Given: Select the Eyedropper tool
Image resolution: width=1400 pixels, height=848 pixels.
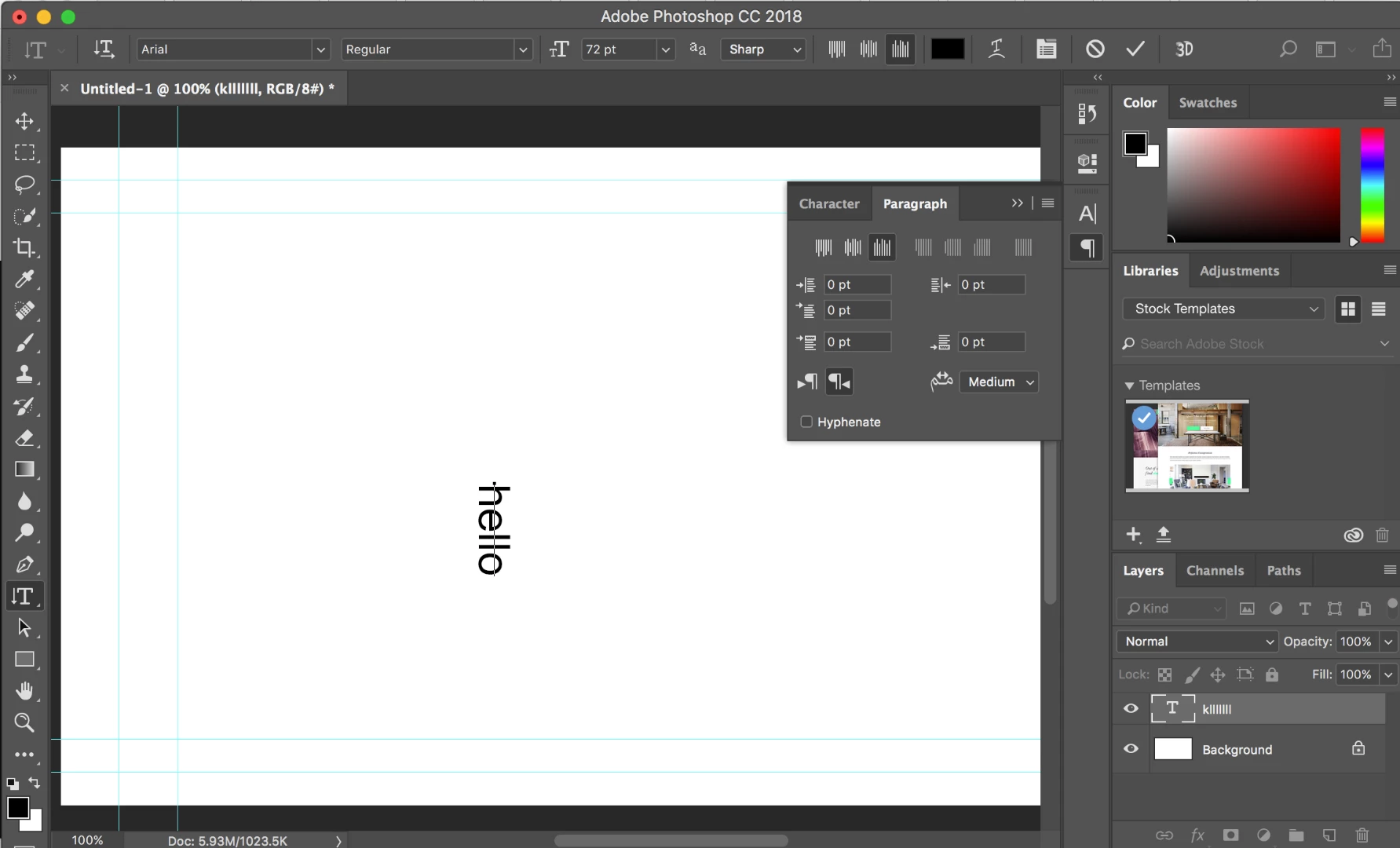Looking at the screenshot, I should click(24, 280).
